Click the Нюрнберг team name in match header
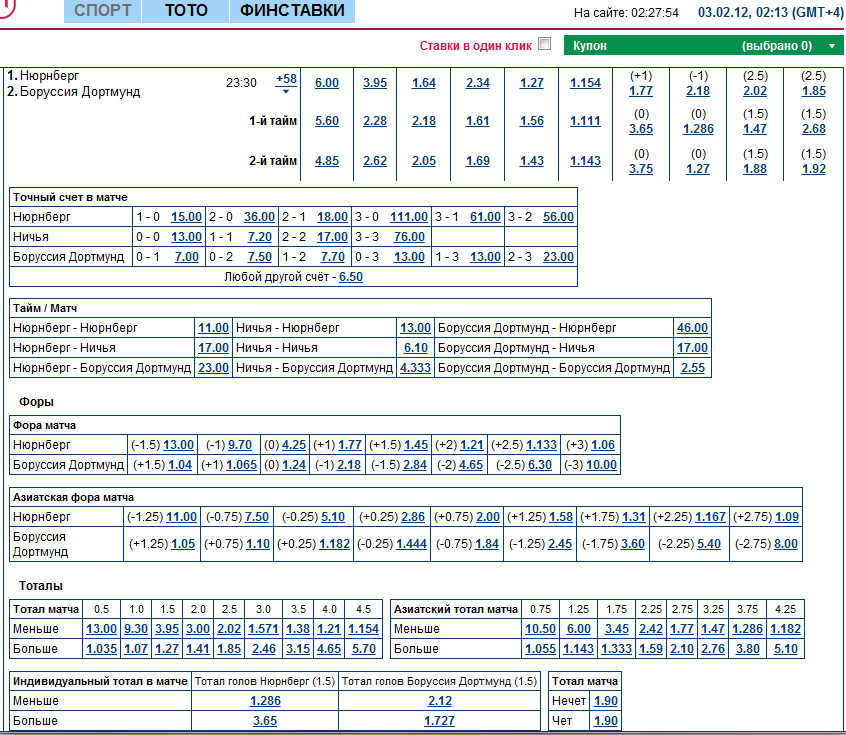 [50, 76]
